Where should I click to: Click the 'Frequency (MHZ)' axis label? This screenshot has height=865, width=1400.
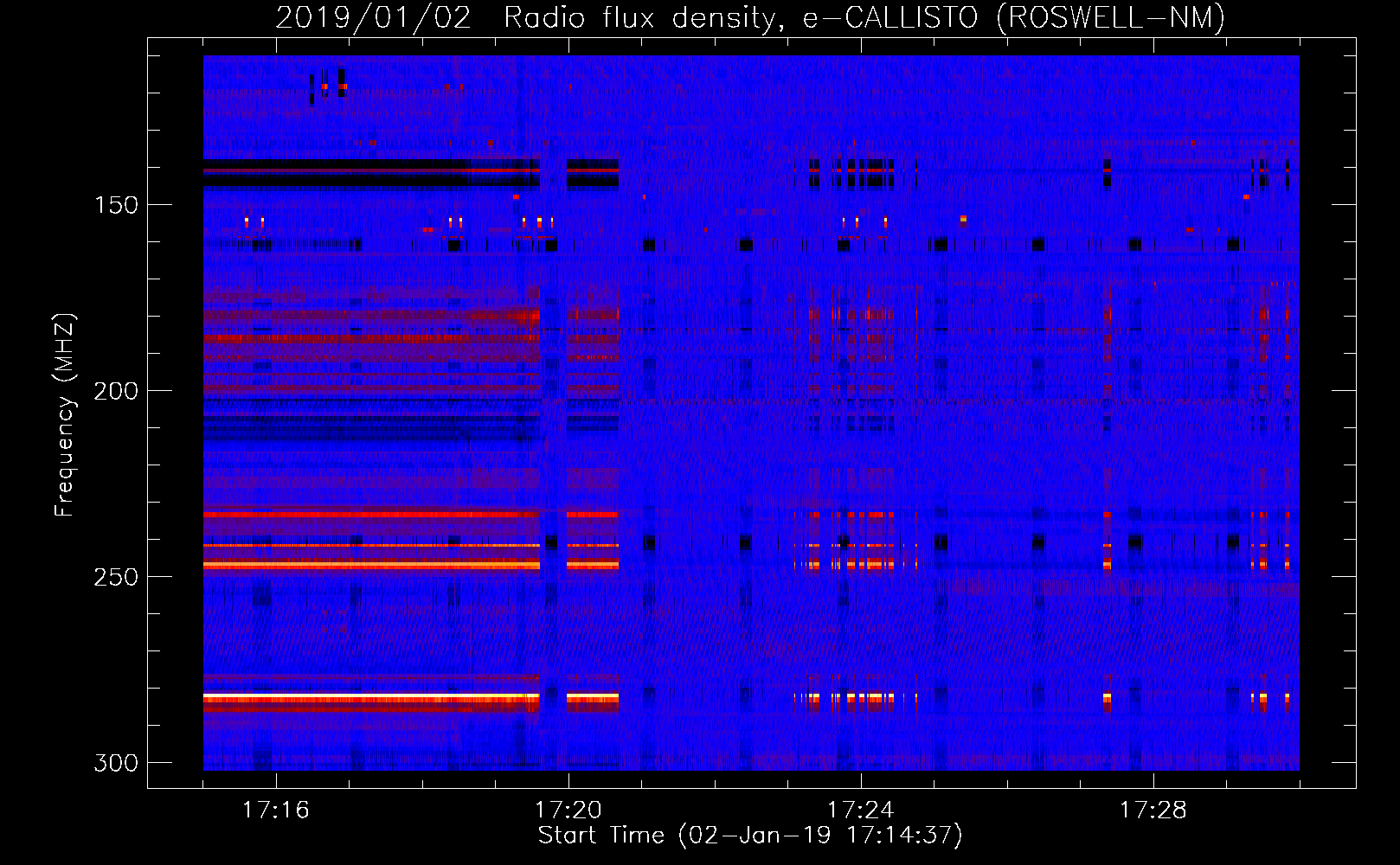tap(65, 414)
